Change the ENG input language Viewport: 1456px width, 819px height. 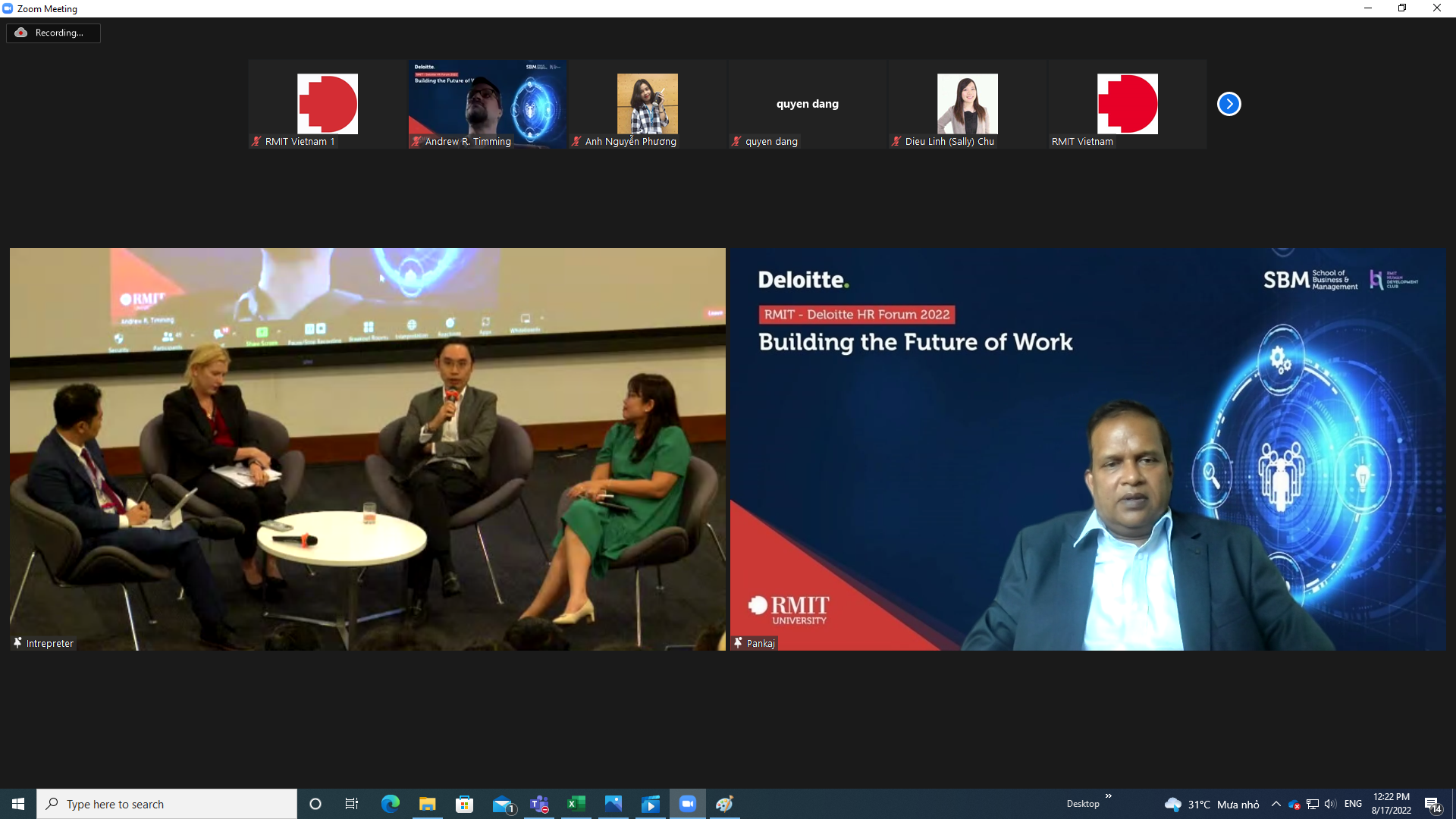coord(1353,804)
